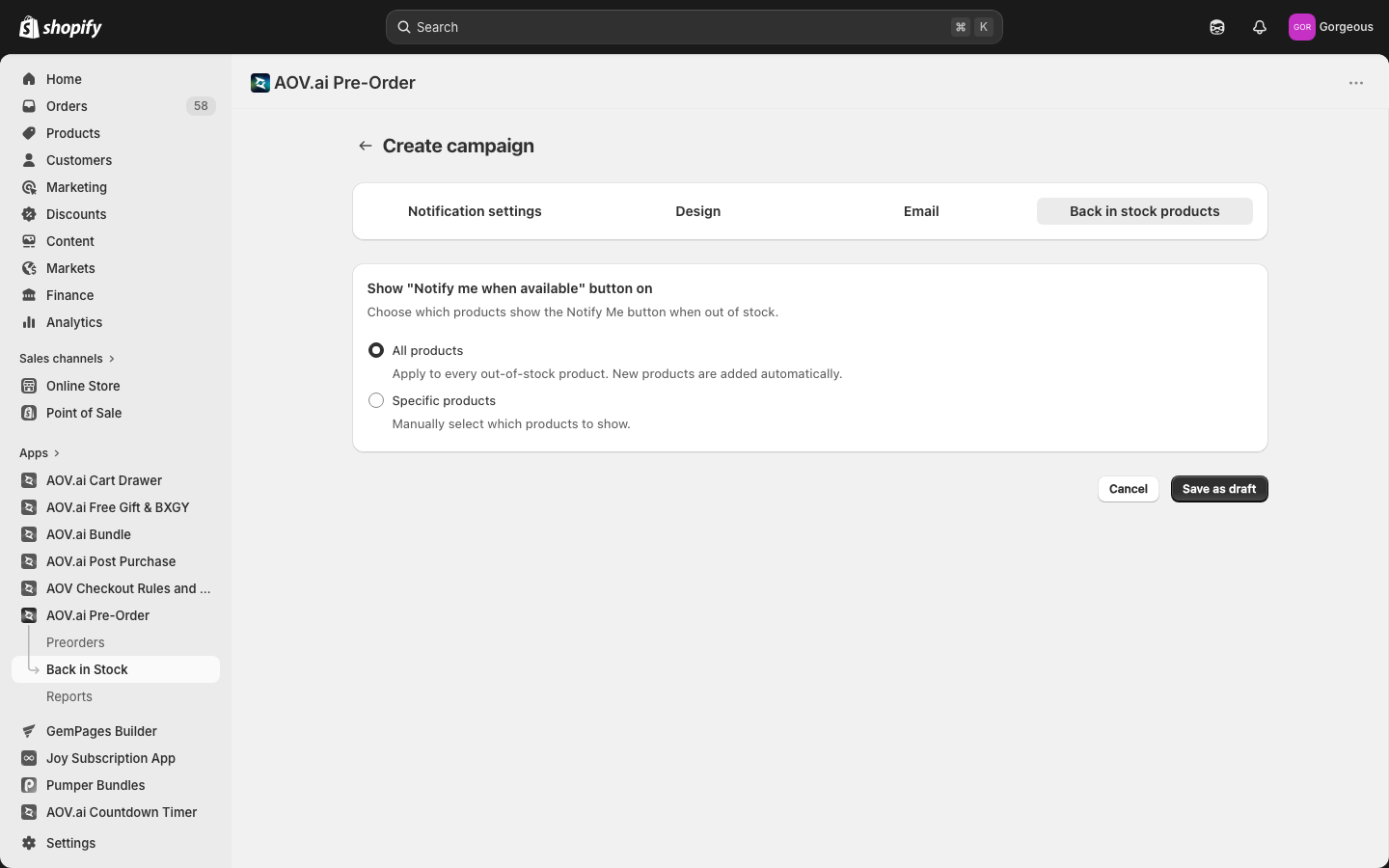
Task: Click the Customers person icon
Action: [x=29, y=160]
